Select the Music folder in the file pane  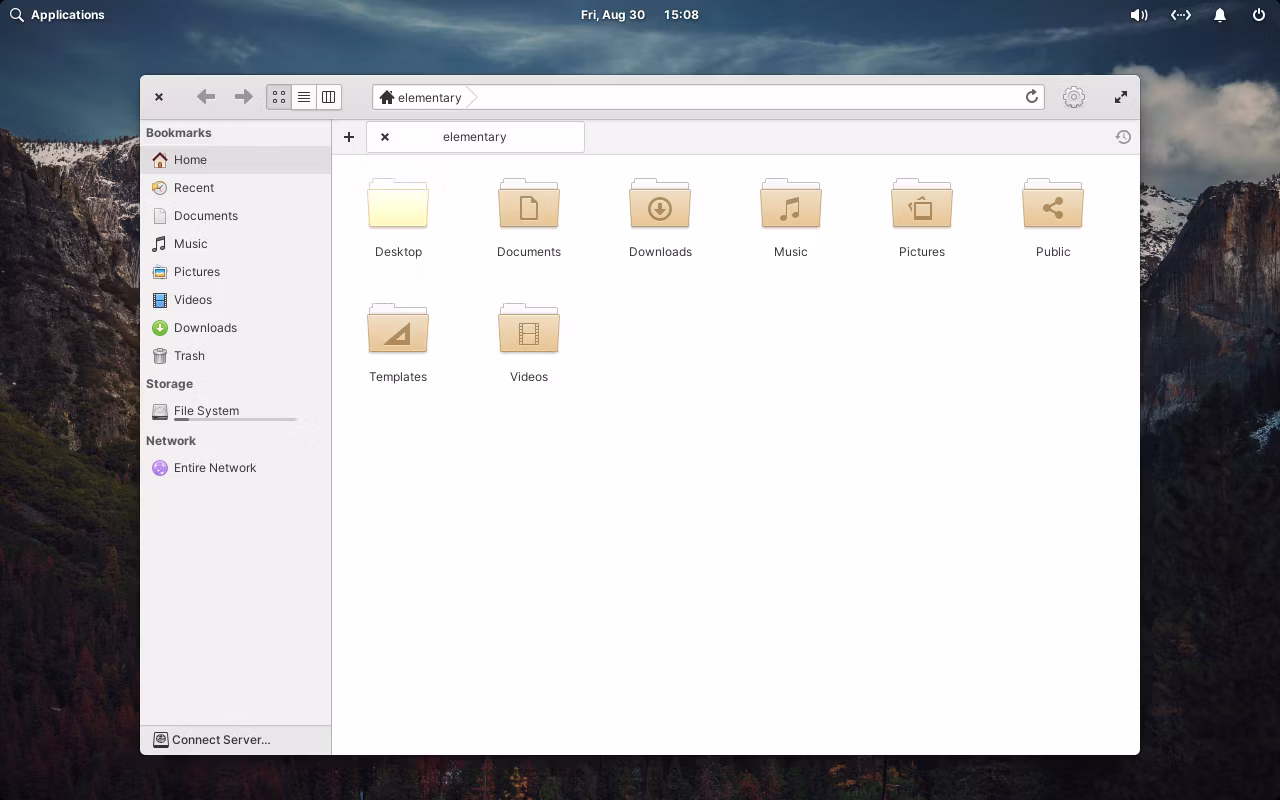[x=790, y=206]
